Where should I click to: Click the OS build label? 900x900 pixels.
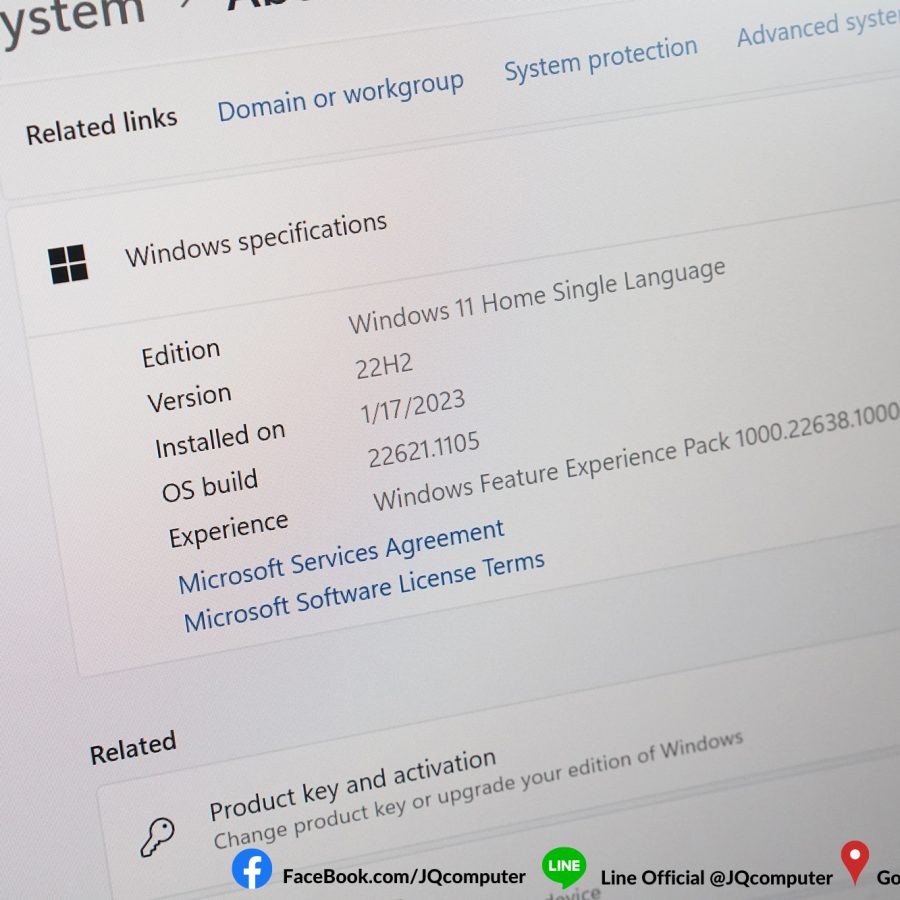coord(210,486)
